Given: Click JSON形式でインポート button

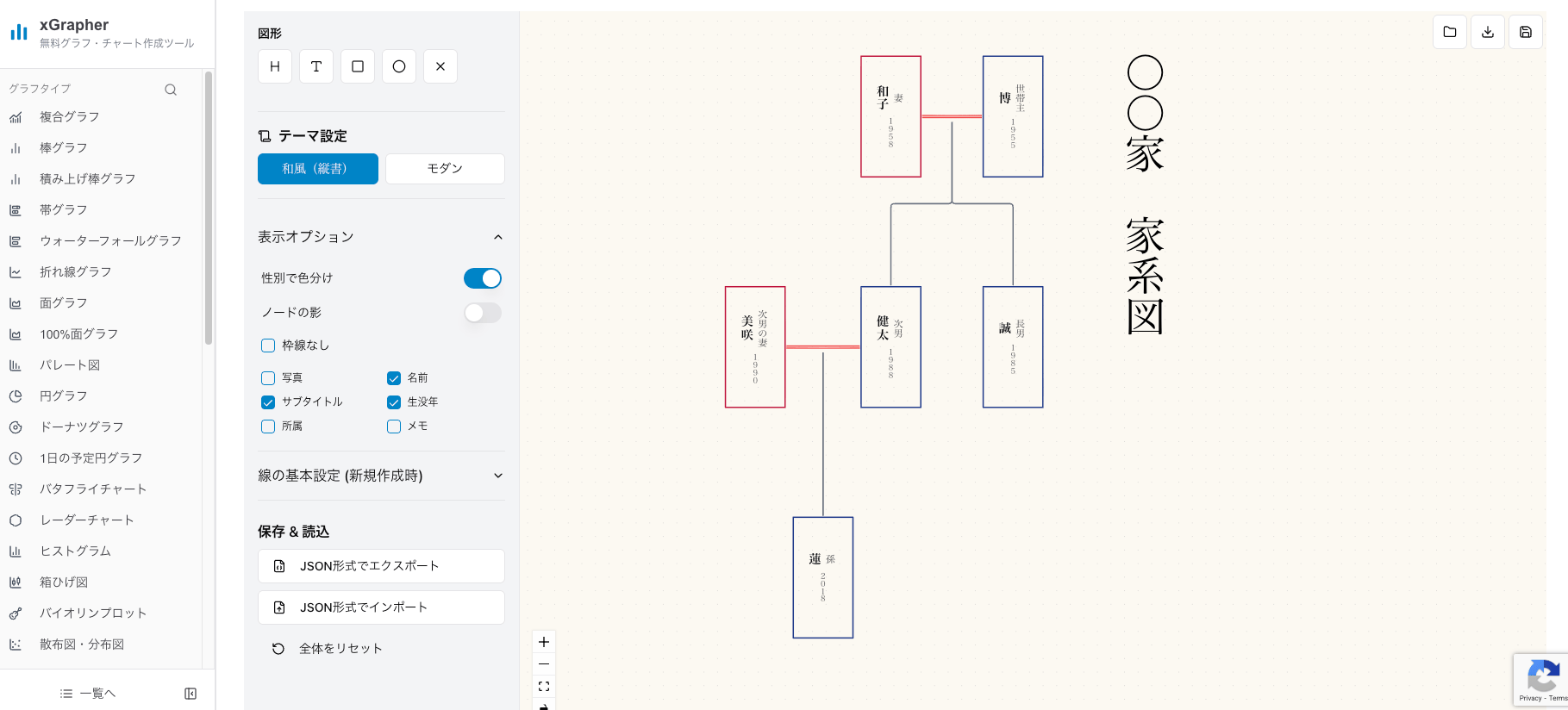Looking at the screenshot, I should coord(381,607).
